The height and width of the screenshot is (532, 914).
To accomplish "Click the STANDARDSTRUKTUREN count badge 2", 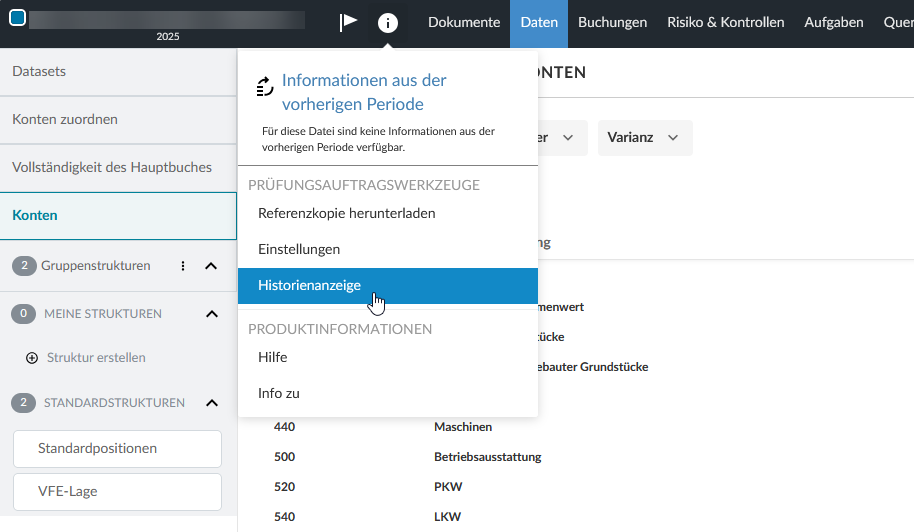I will [23, 403].
